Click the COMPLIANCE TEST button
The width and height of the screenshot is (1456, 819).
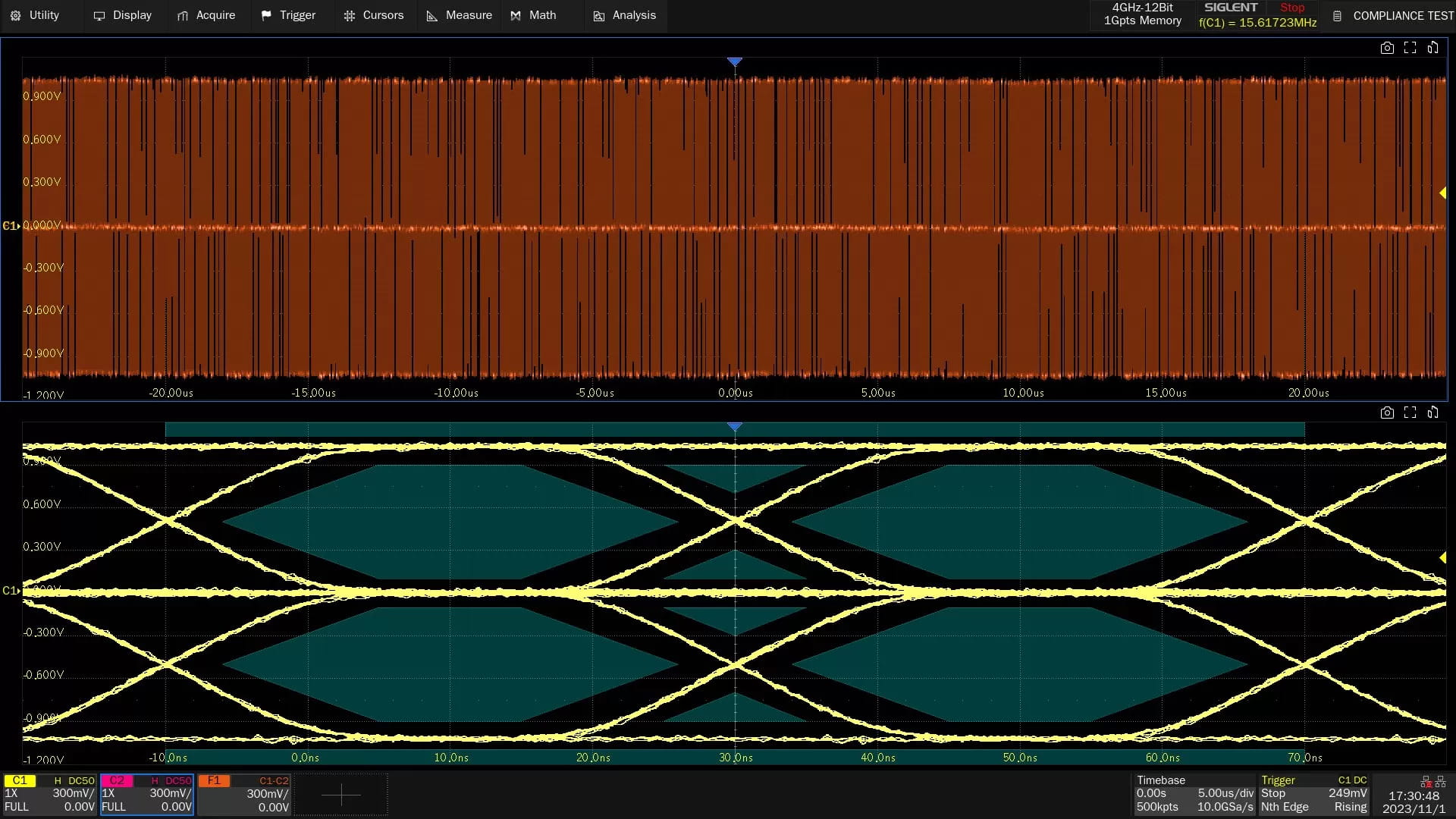(x=1393, y=15)
